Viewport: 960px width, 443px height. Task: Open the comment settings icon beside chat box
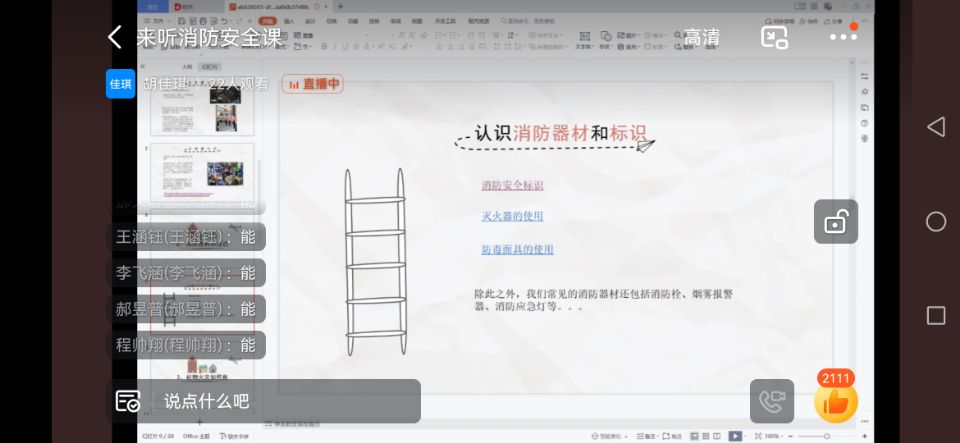(128, 401)
